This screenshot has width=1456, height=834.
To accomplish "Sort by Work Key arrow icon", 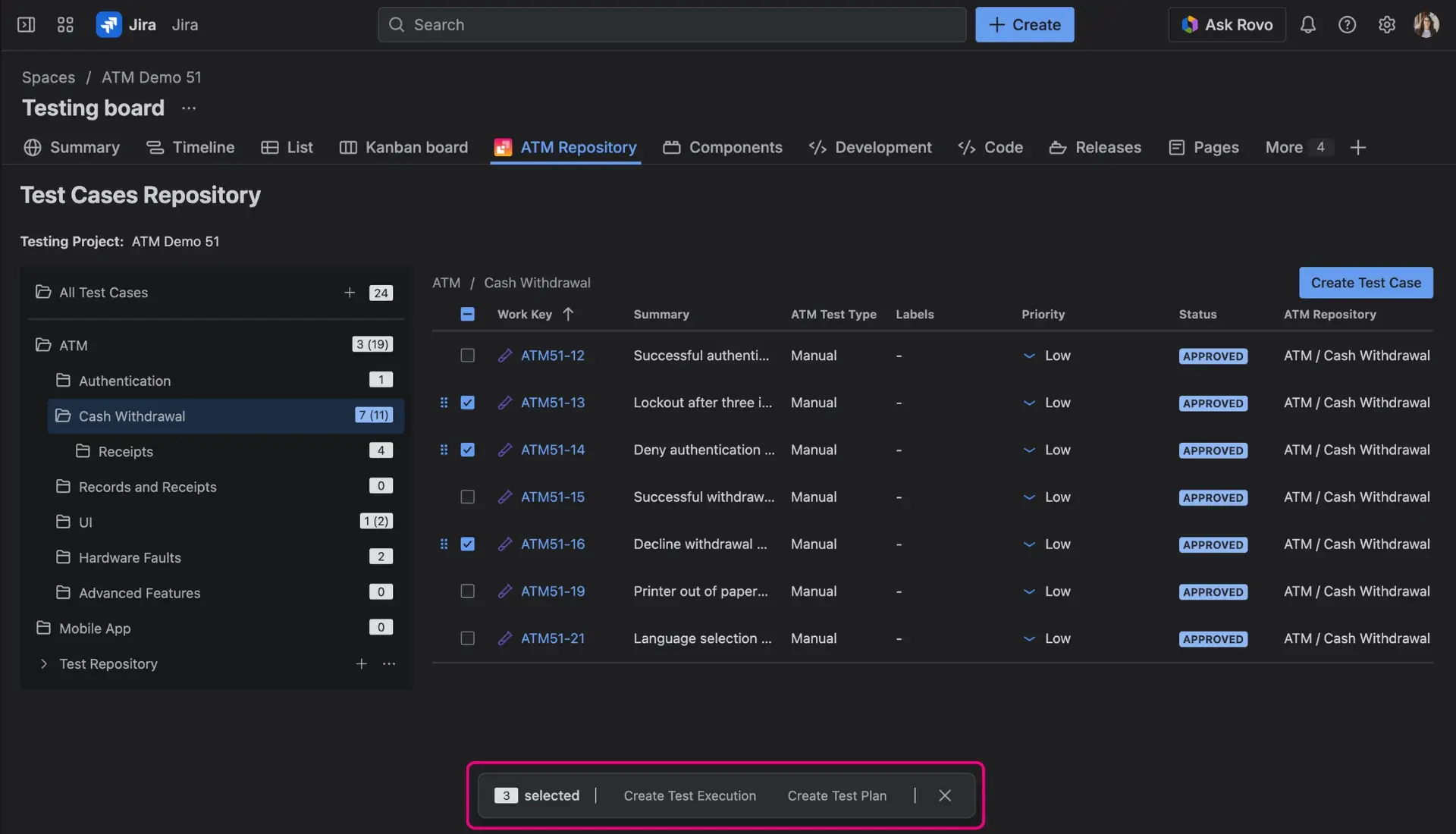I will 568,314.
